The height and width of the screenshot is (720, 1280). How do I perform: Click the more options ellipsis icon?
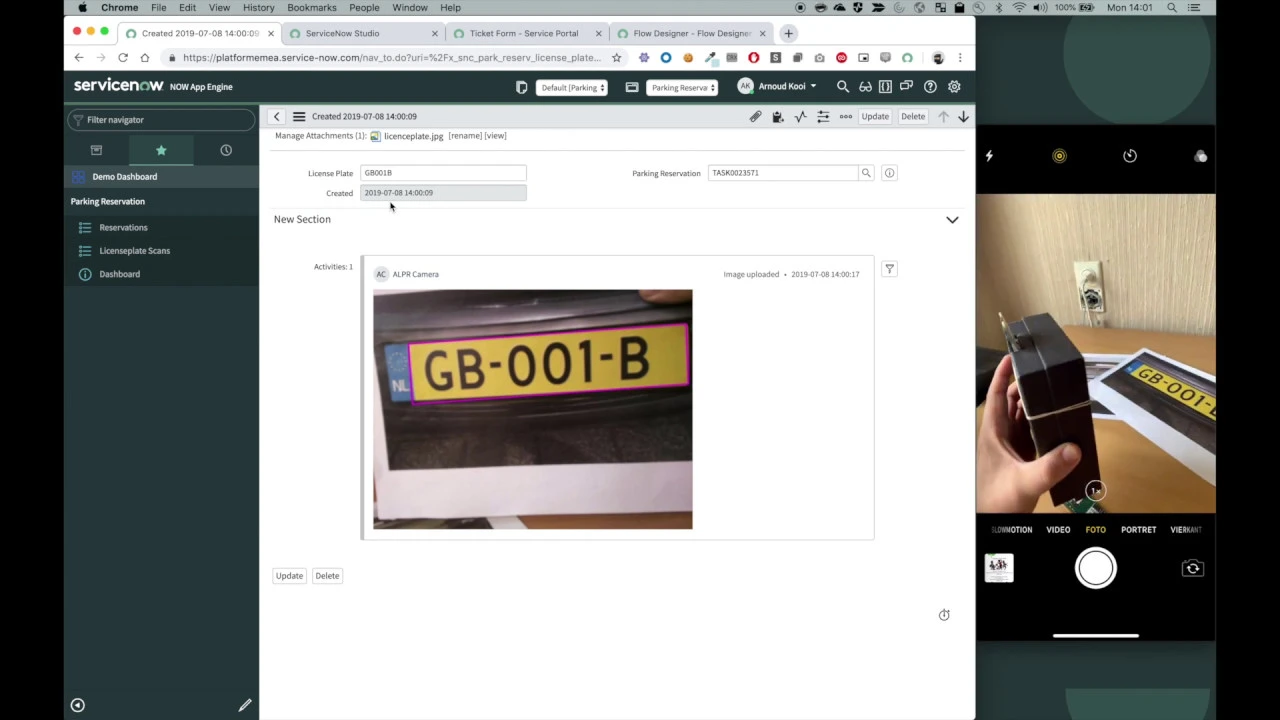845,116
